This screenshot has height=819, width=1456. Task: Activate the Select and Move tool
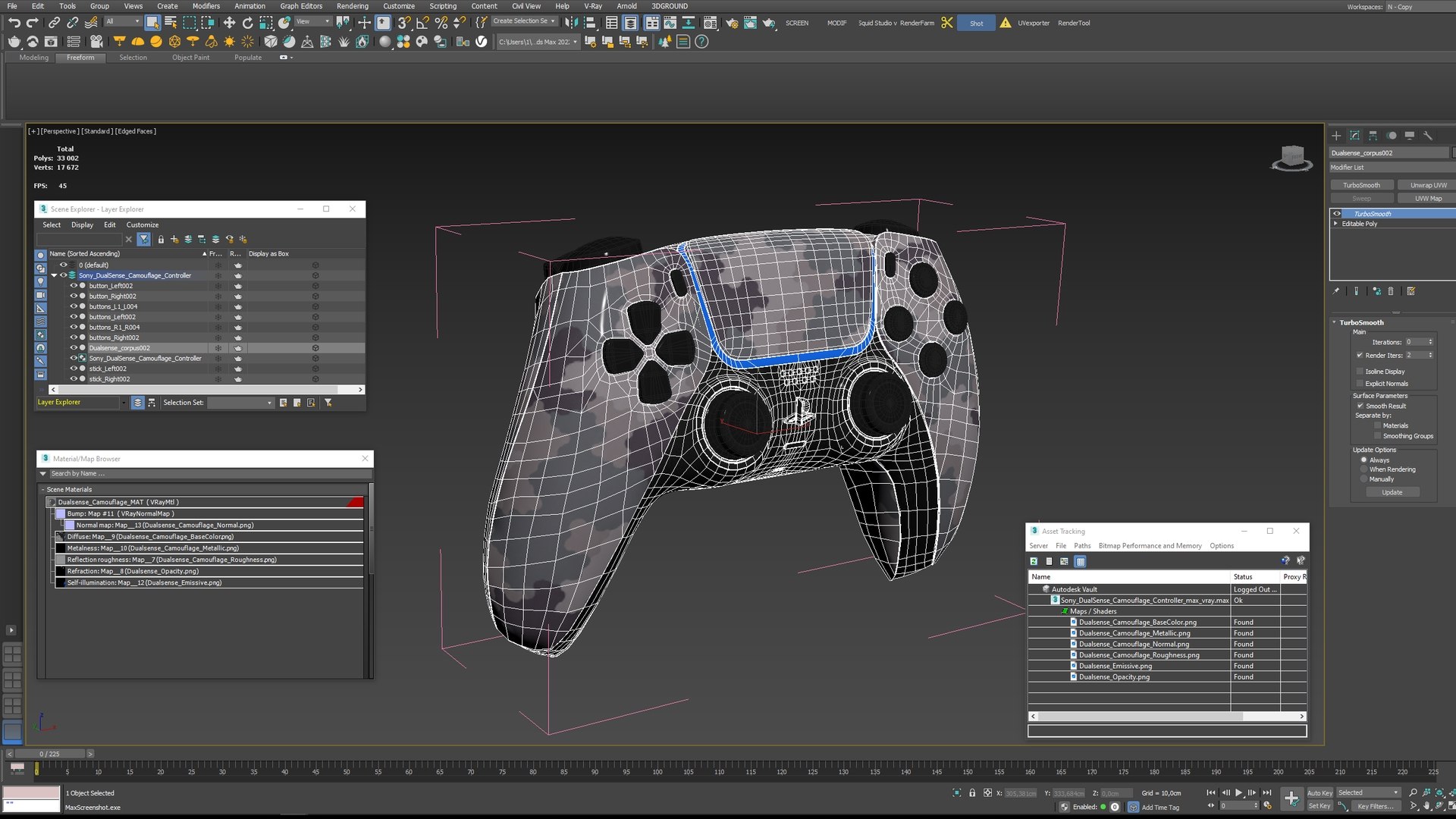(x=229, y=23)
